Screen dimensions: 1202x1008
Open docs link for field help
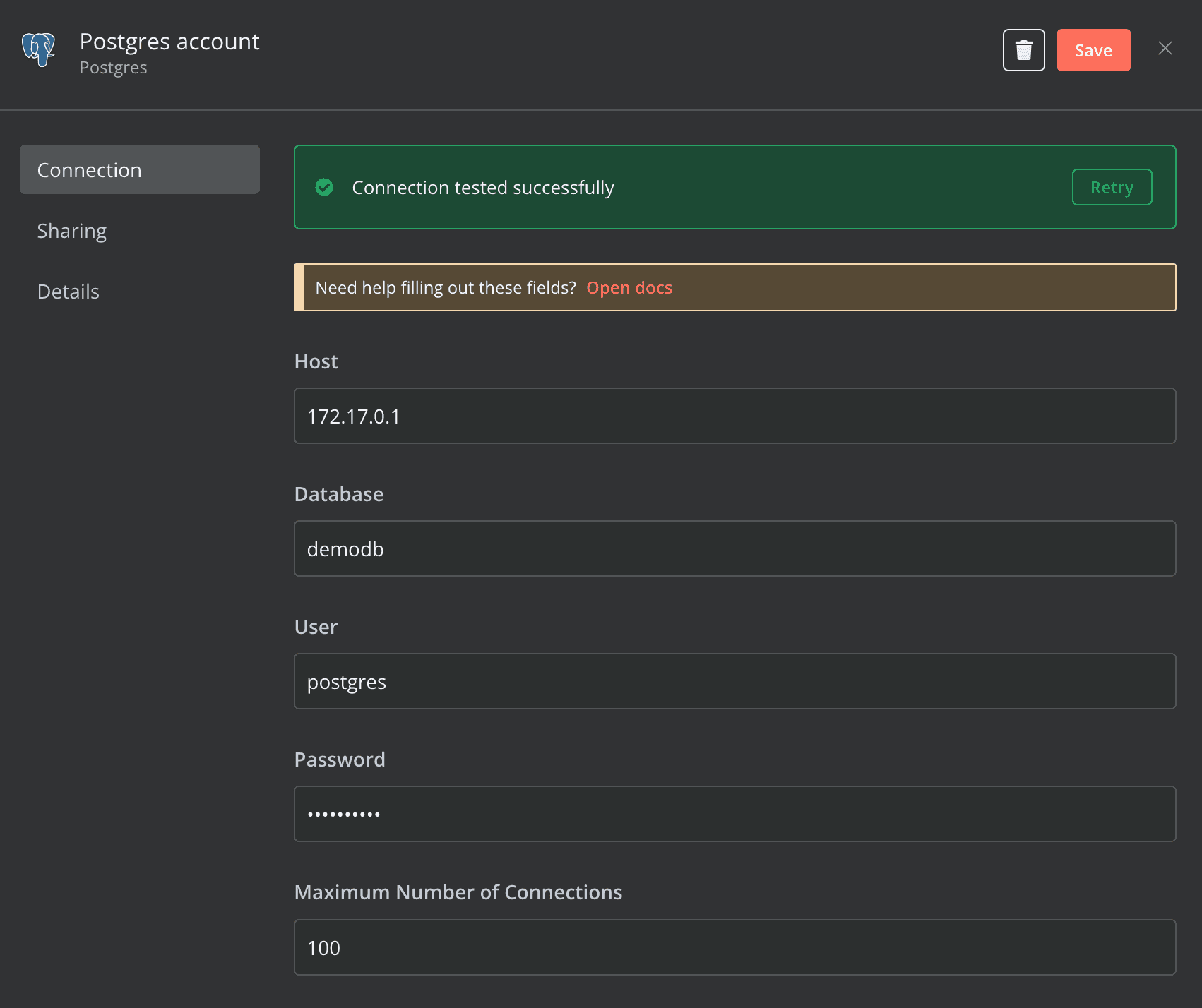[x=629, y=288]
